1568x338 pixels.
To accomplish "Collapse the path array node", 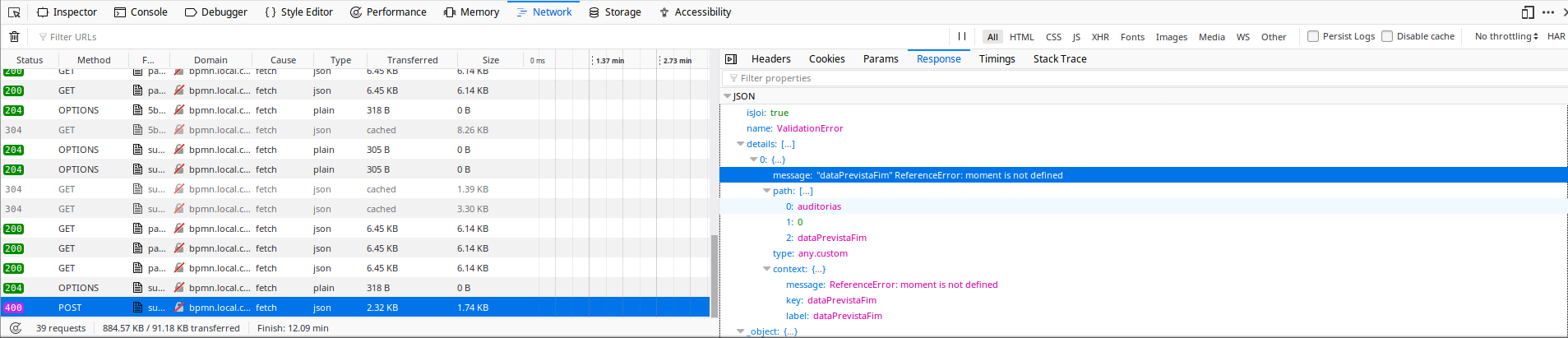I will click(766, 191).
